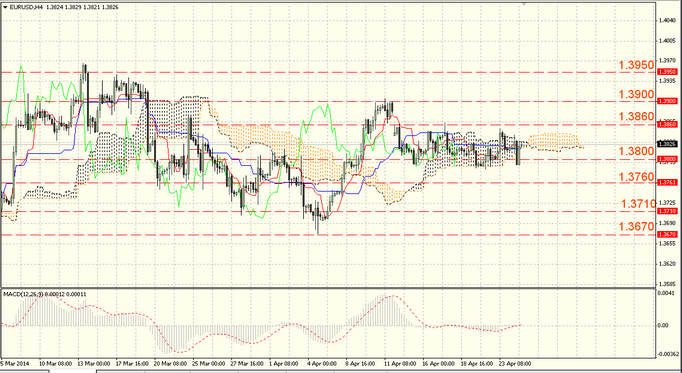Click the large orange 1.3760 text label

click(636, 177)
